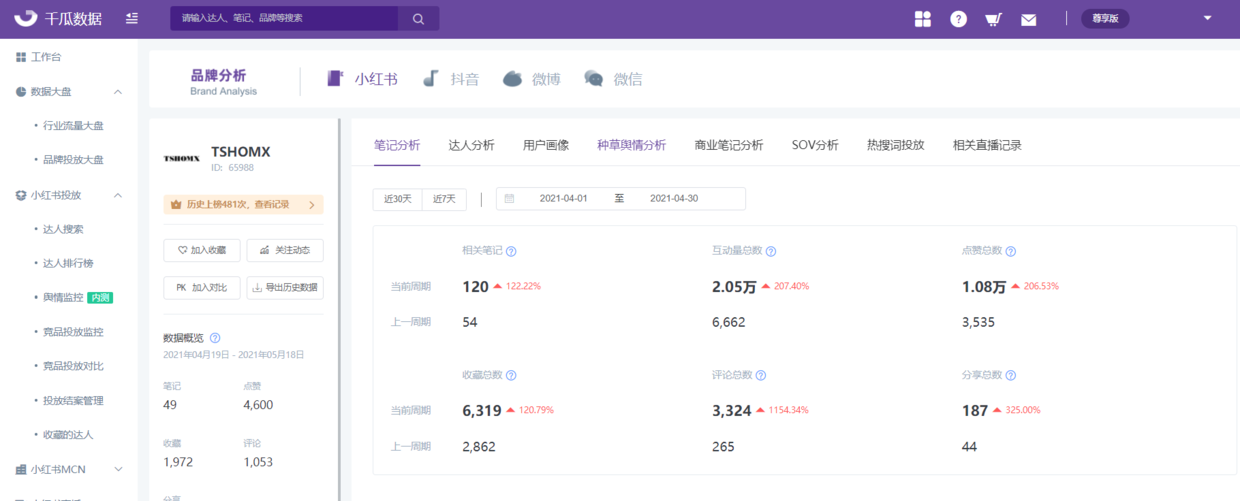Click 收藏总数 value 6,319
The width and height of the screenshot is (1240, 501).
[x=481, y=411]
